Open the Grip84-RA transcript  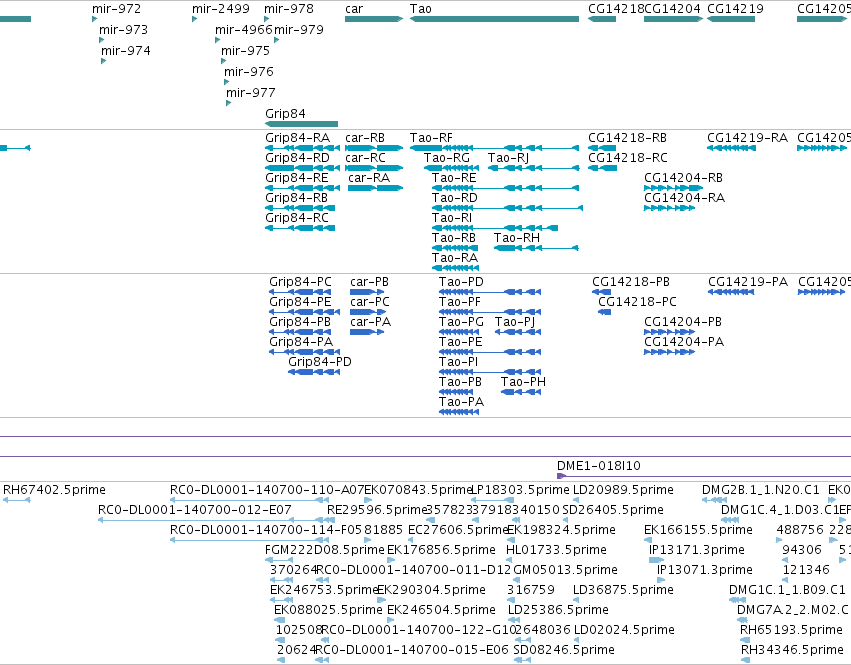tap(302, 148)
